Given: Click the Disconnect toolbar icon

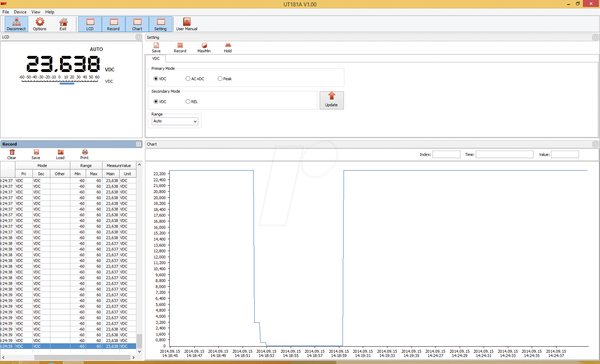Looking at the screenshot, I should pyautogui.click(x=16, y=24).
